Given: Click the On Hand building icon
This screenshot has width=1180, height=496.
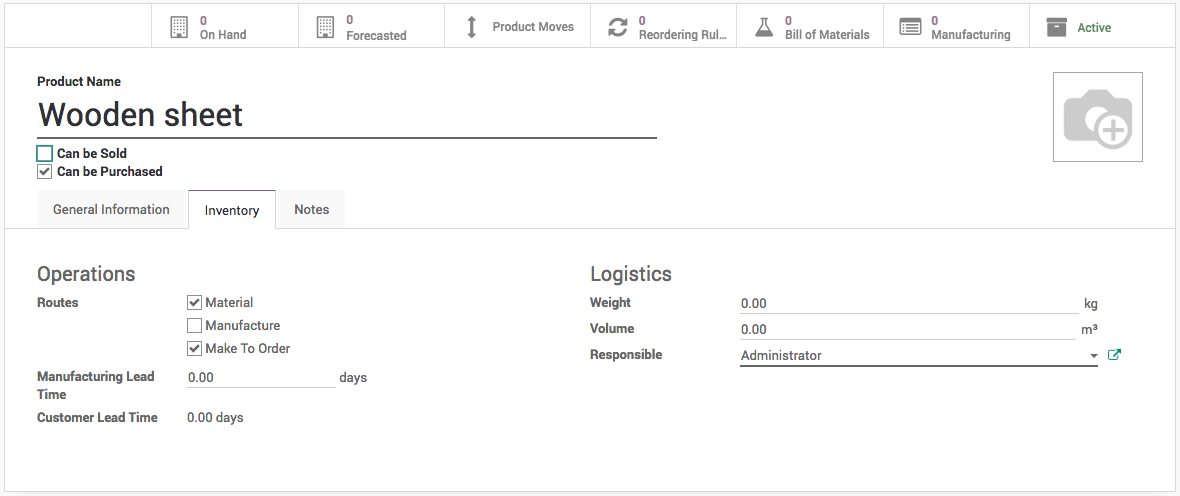Looking at the screenshot, I should point(179,27).
